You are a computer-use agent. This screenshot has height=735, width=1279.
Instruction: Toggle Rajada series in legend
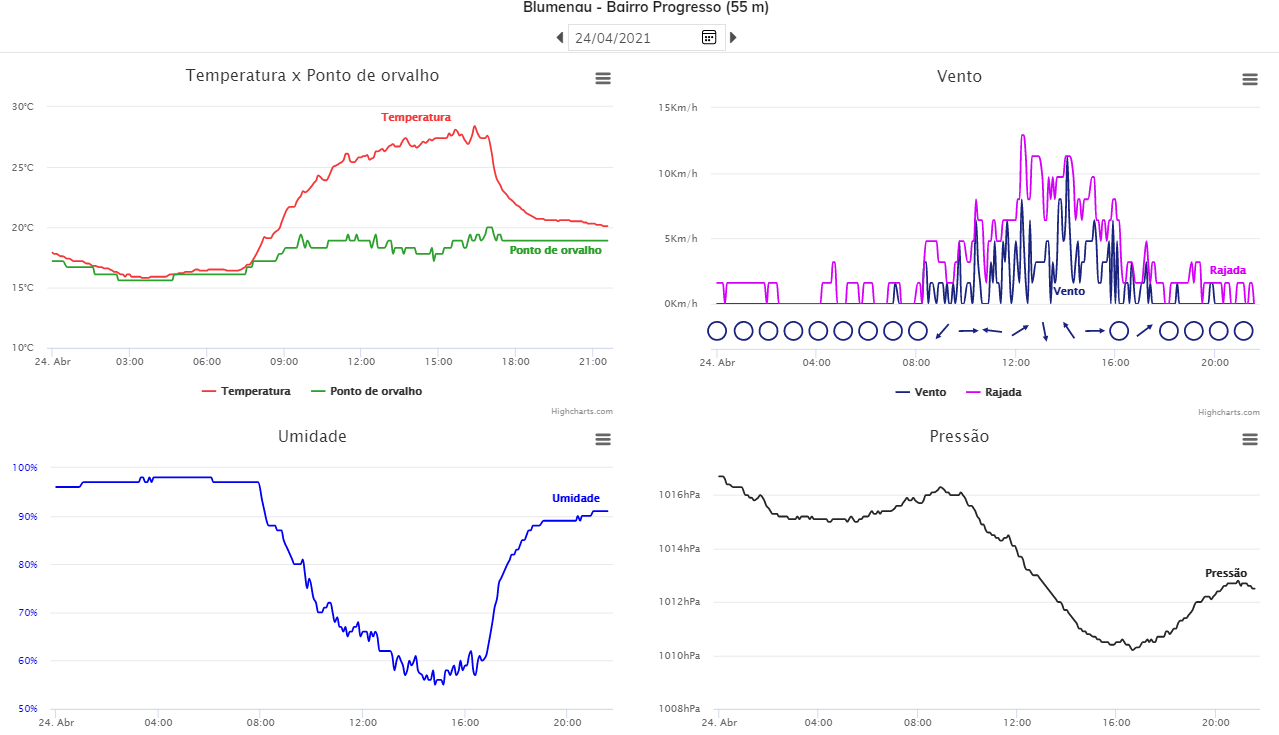click(994, 392)
